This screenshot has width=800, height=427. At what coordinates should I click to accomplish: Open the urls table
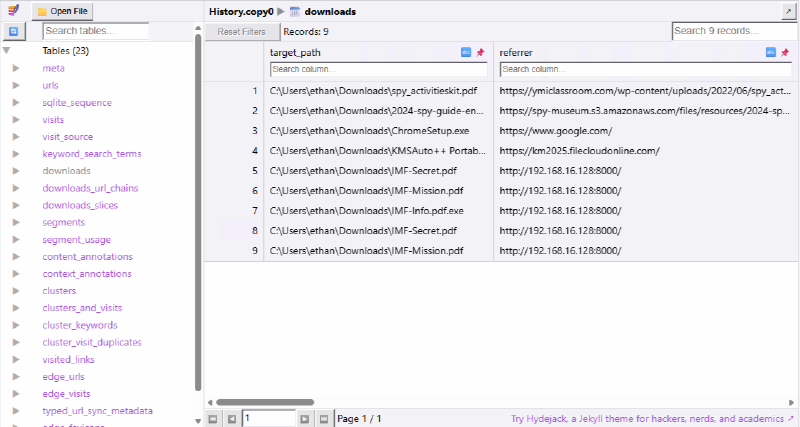pyautogui.click(x=51, y=85)
